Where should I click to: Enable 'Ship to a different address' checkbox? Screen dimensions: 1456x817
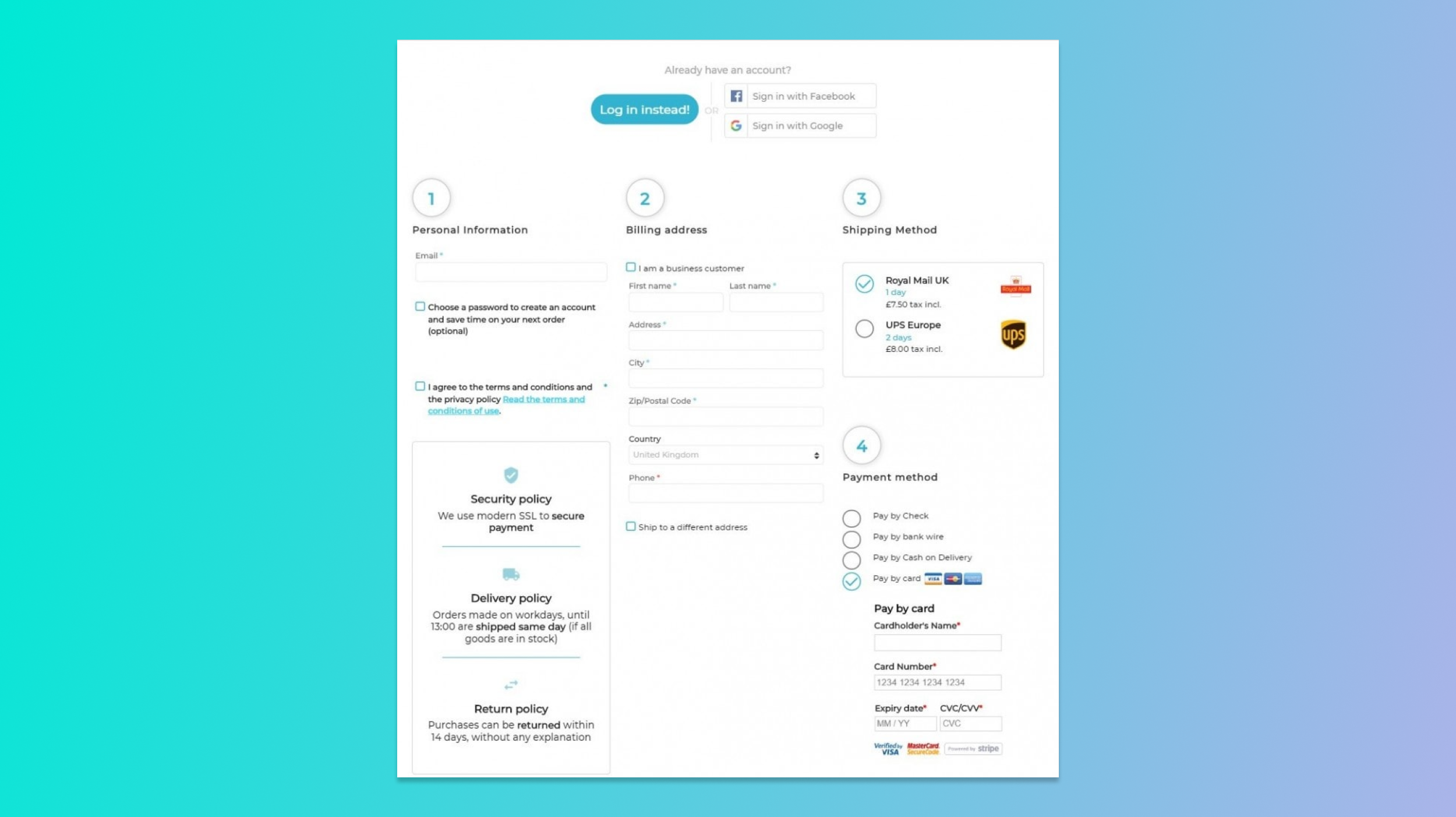click(x=631, y=526)
